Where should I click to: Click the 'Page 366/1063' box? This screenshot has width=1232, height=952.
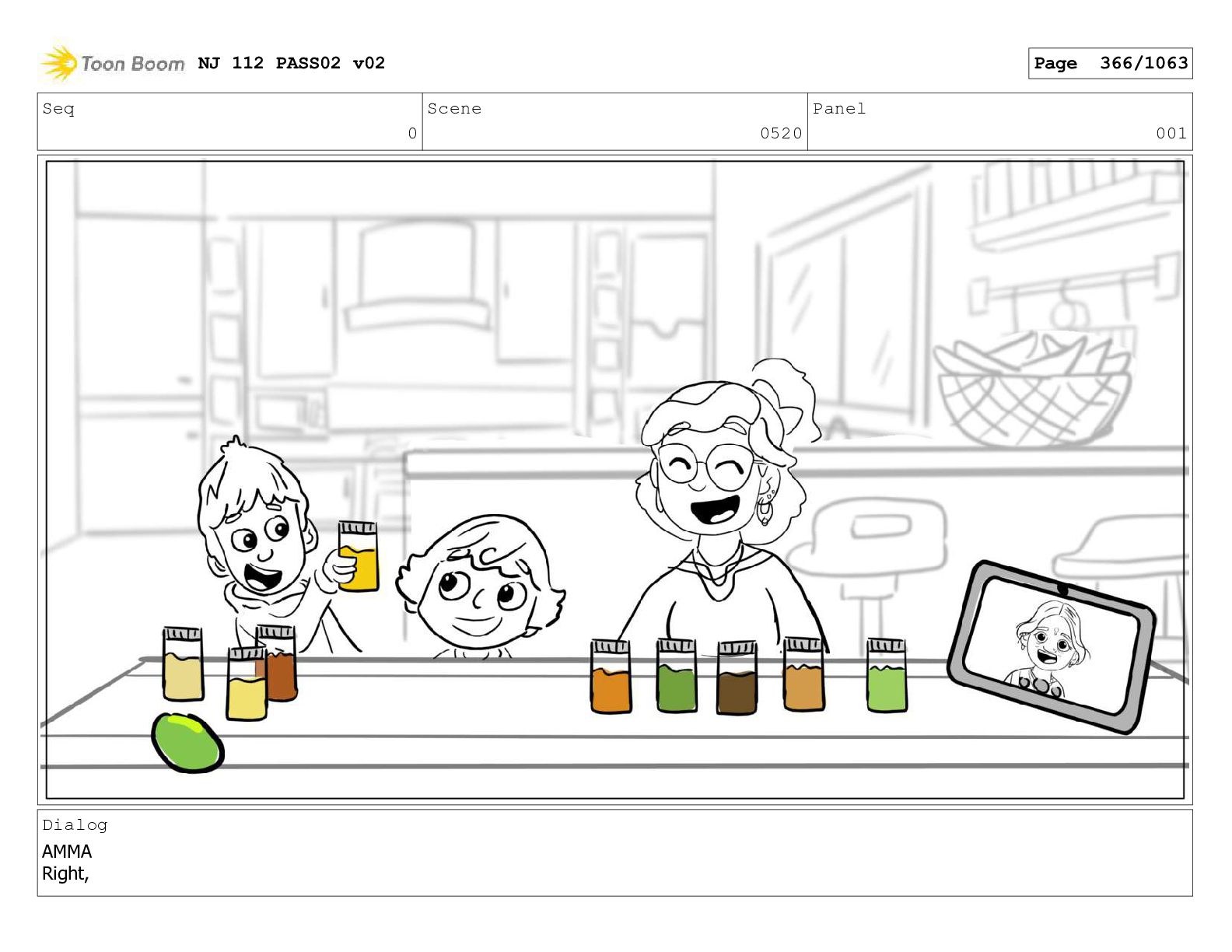click(x=1110, y=63)
